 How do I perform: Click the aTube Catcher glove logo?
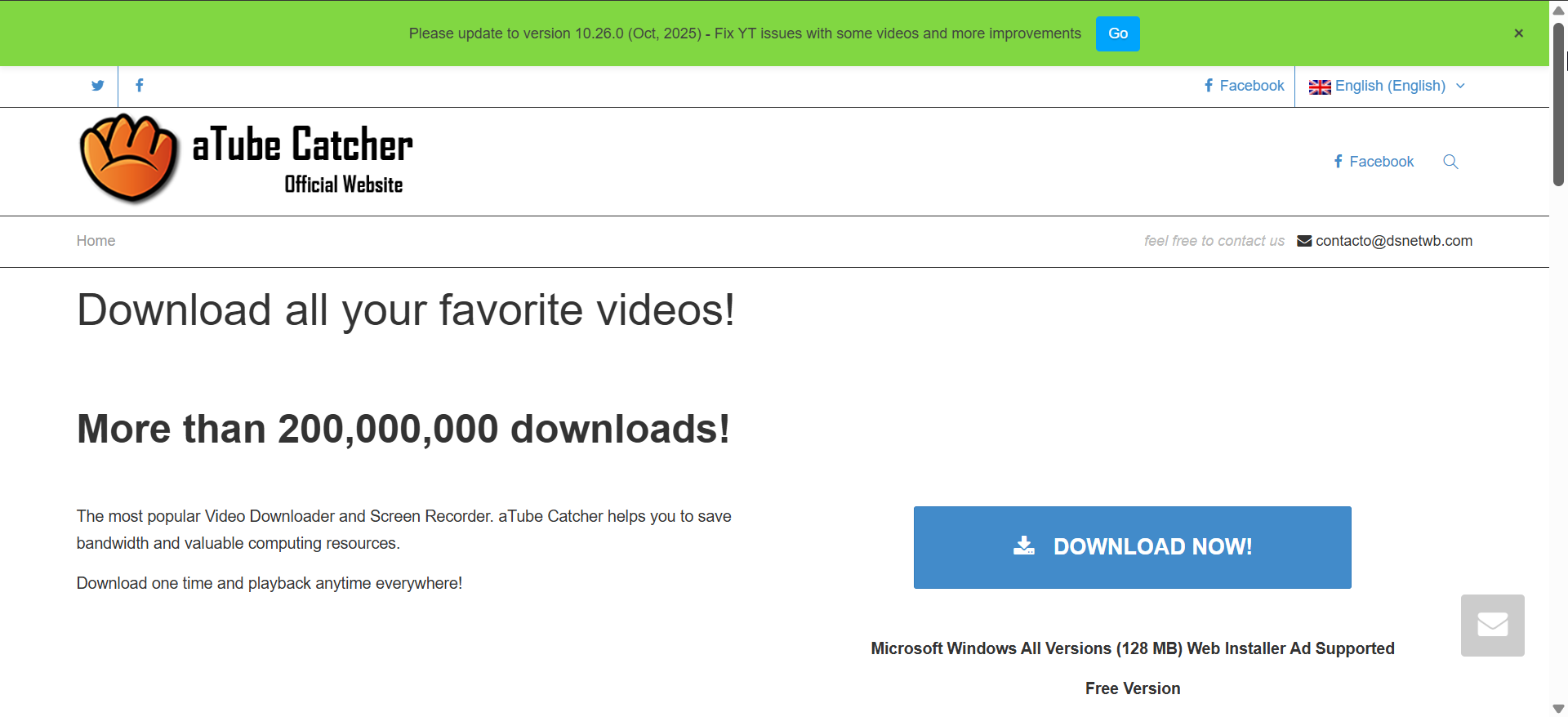(x=129, y=158)
